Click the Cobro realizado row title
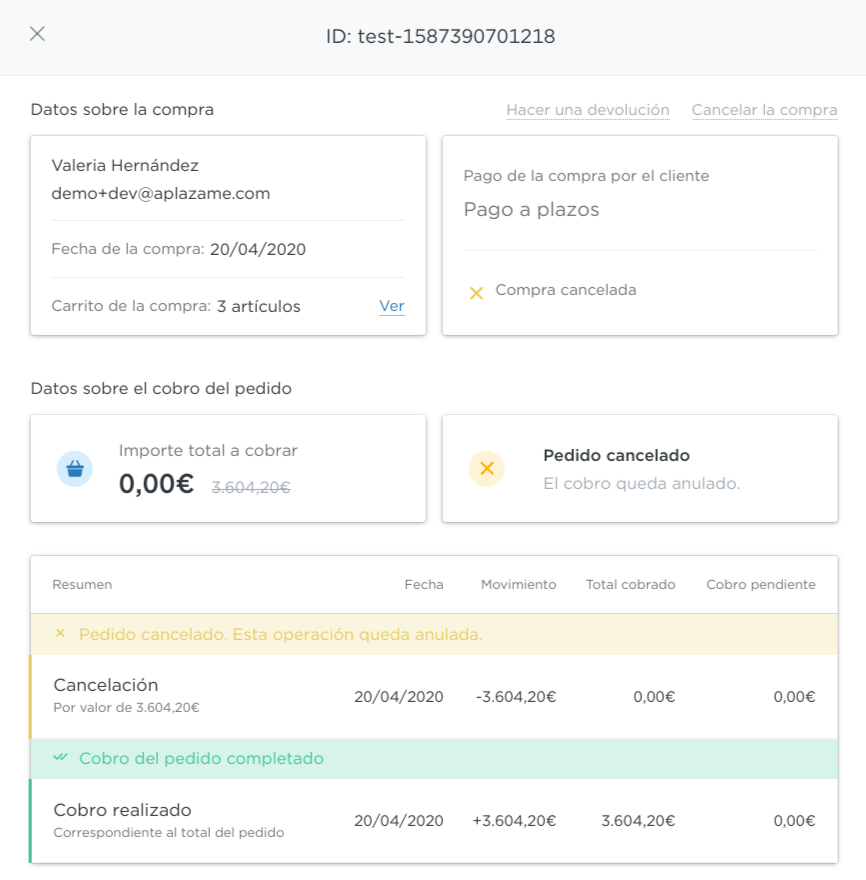Screen dimensions: 866x880 [x=122, y=810]
